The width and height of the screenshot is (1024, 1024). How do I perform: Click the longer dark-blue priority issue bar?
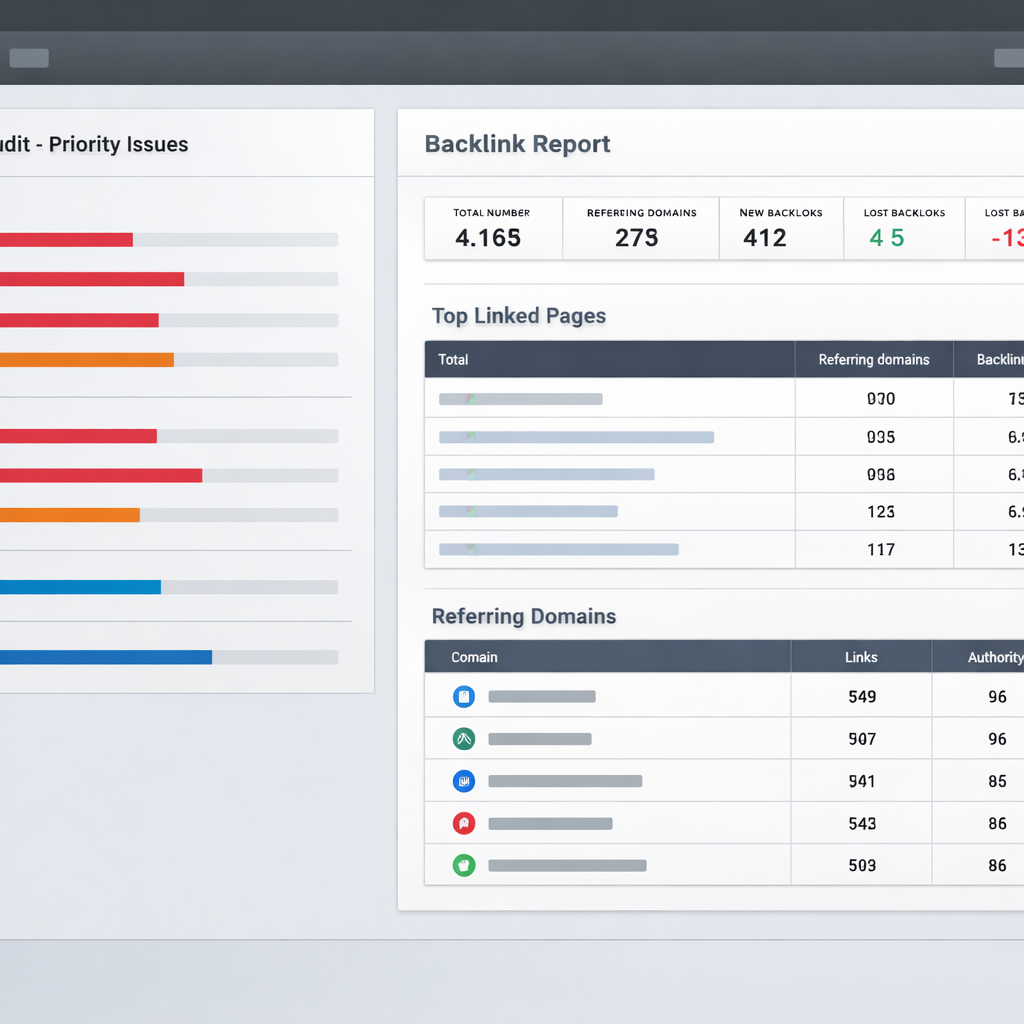pyautogui.click(x=106, y=658)
